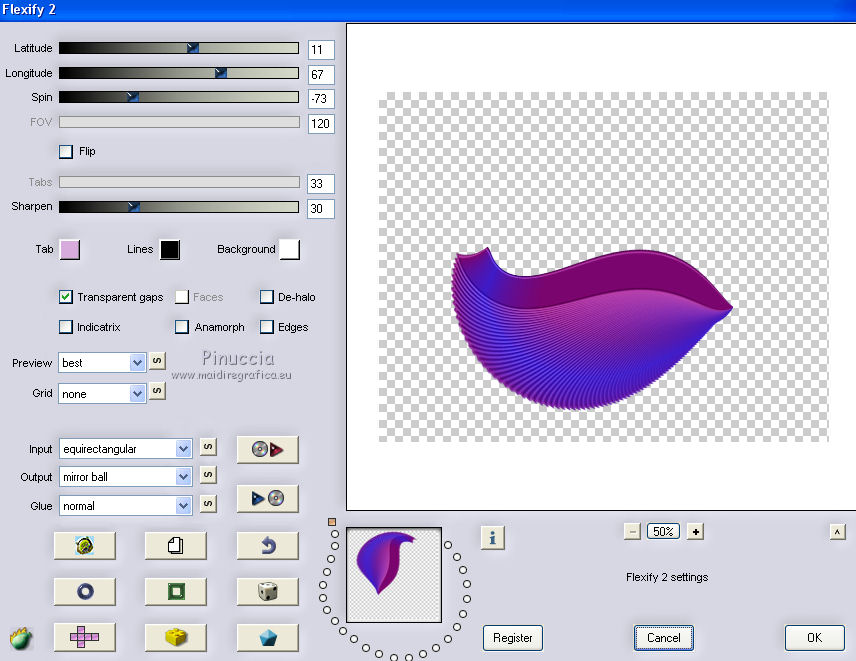Open the Grid dropdown
This screenshot has height=661, width=856.
102,394
